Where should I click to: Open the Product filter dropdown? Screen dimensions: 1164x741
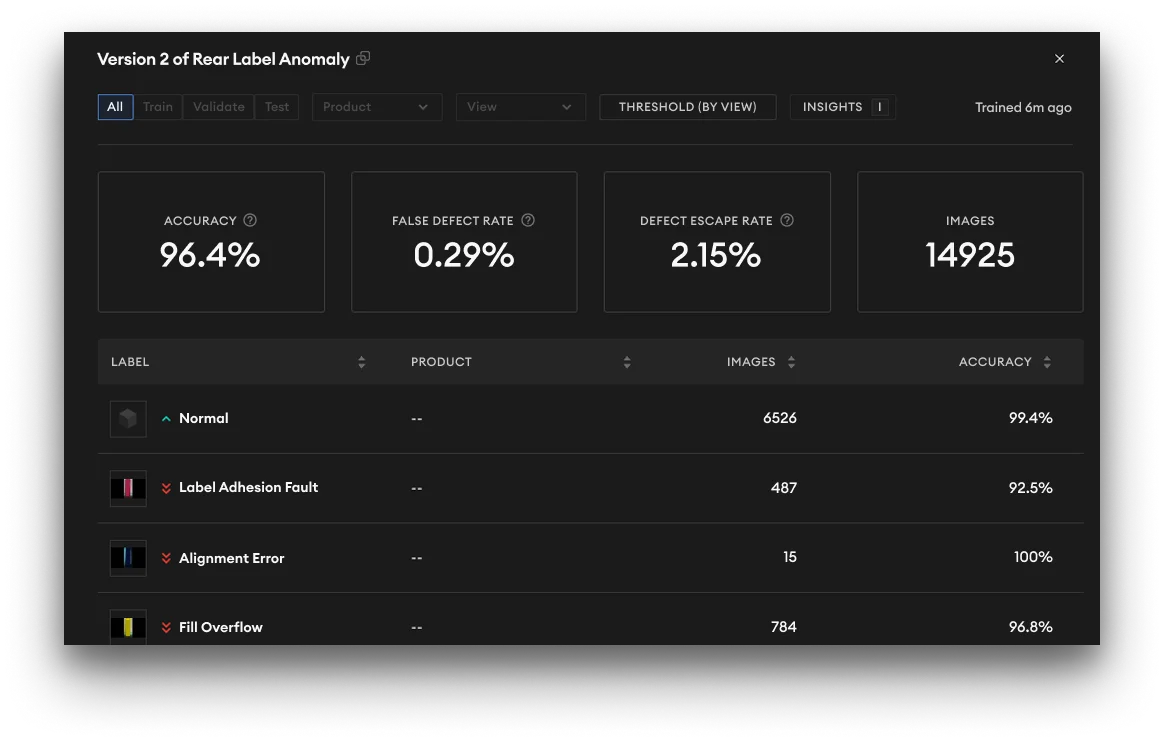(x=377, y=106)
